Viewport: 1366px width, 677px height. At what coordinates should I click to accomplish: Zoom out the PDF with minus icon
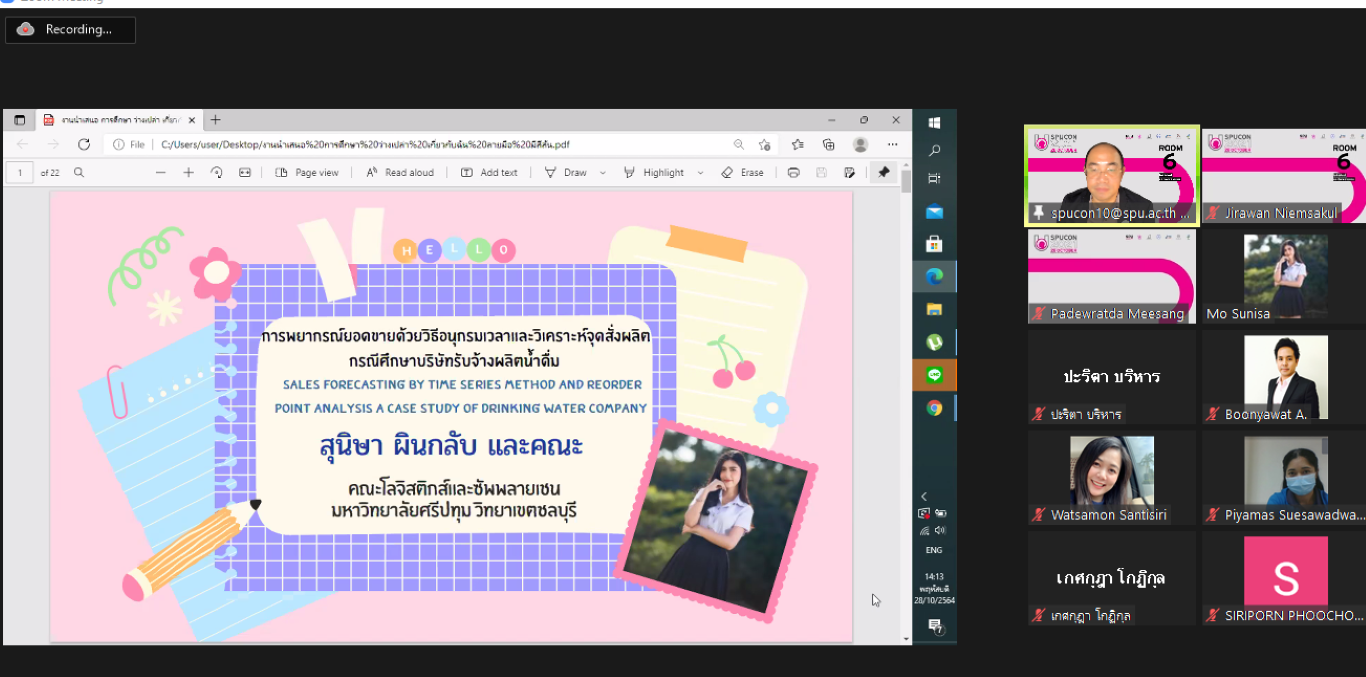pos(160,172)
